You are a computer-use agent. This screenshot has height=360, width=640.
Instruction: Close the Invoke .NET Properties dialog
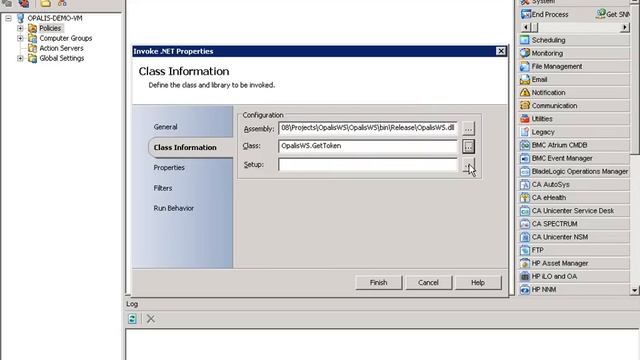(x=501, y=51)
